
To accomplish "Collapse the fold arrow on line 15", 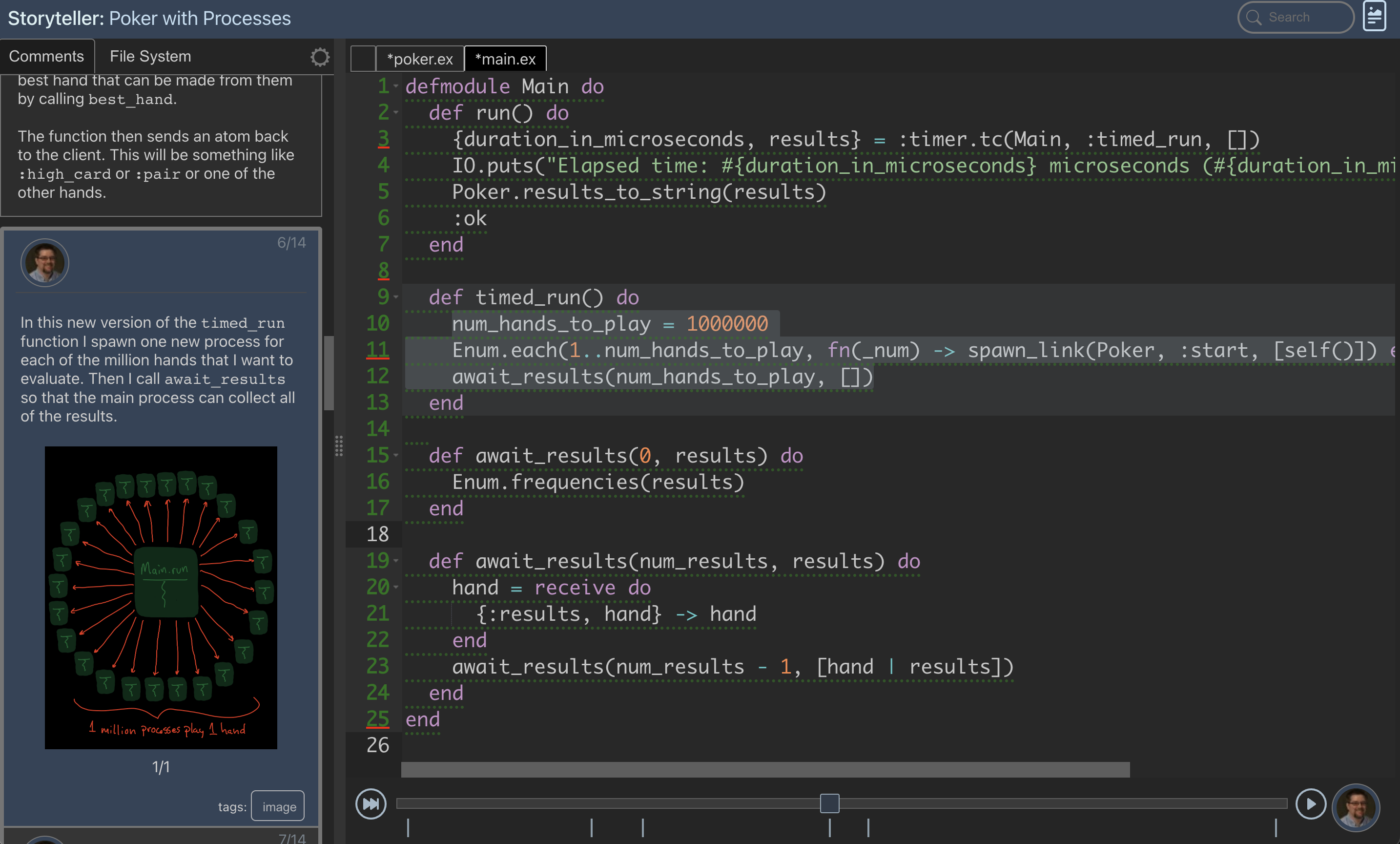I will coord(396,455).
